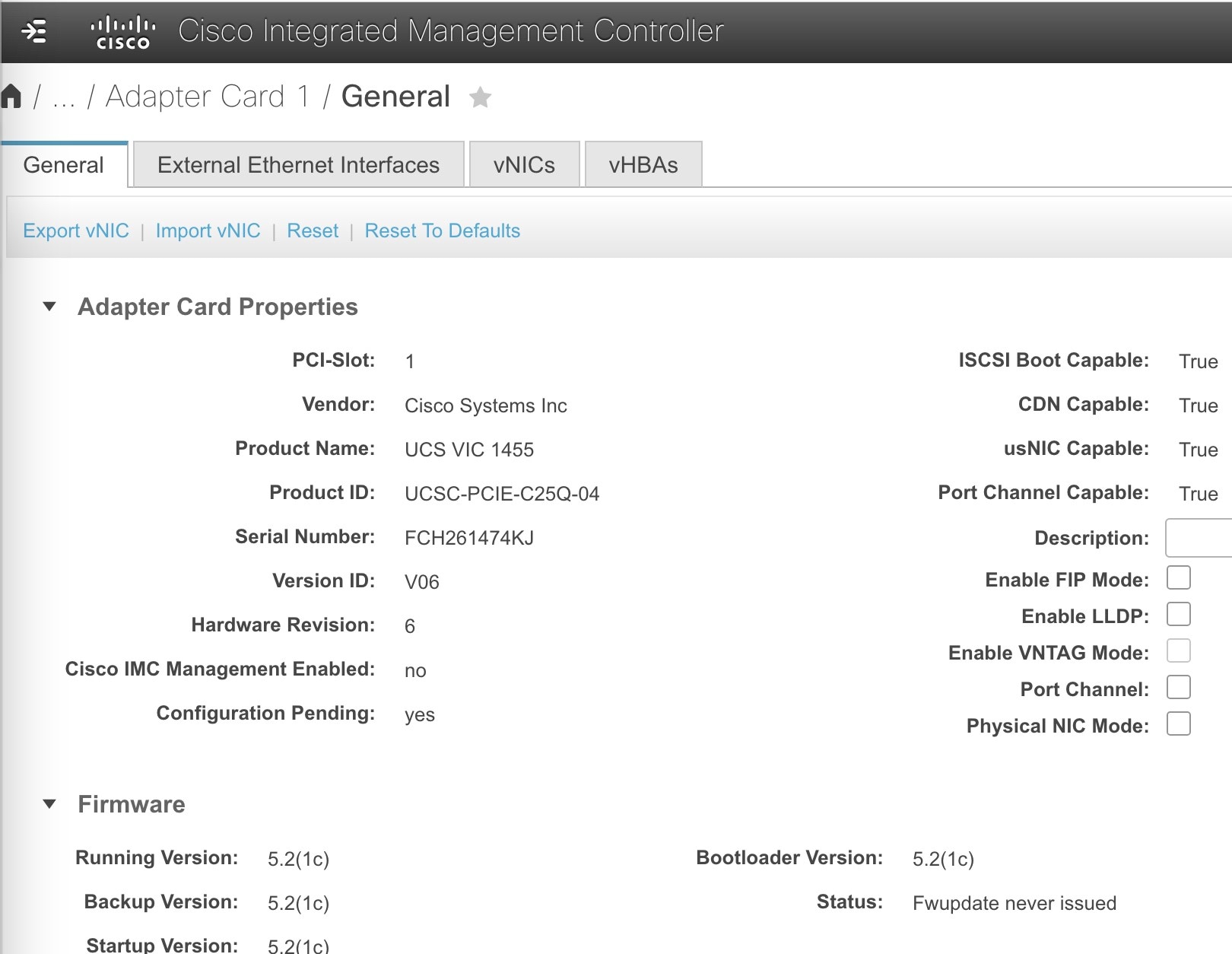This screenshot has width=1232, height=954.
Task: Select the General tab
Action: pos(64,164)
